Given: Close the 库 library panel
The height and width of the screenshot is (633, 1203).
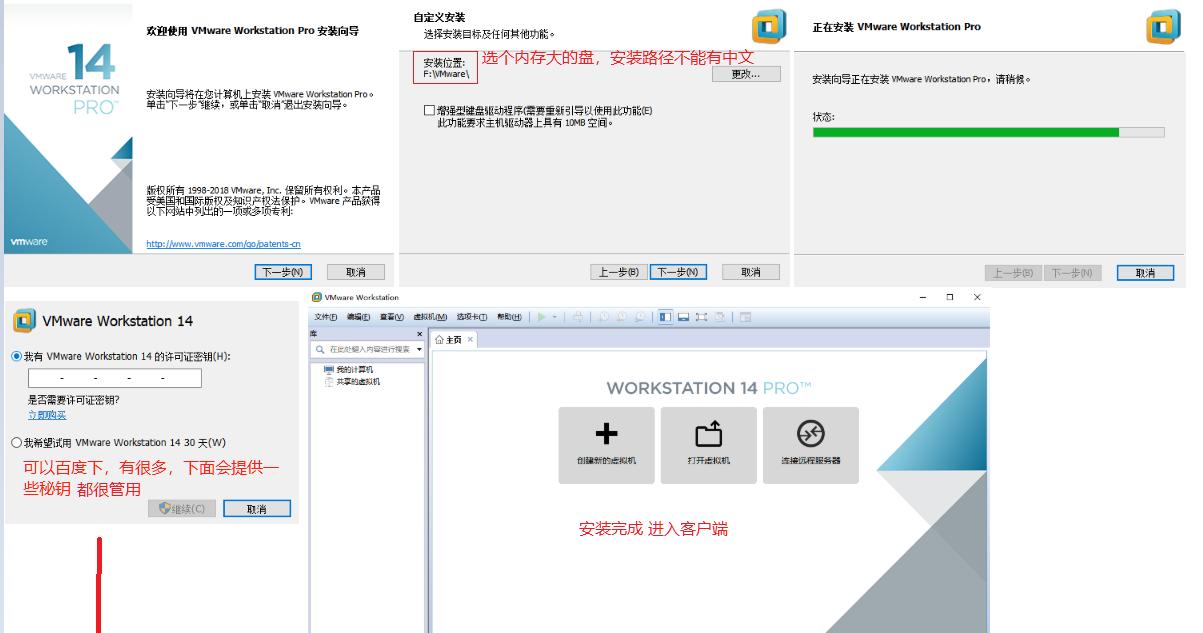Looking at the screenshot, I should pos(419,334).
